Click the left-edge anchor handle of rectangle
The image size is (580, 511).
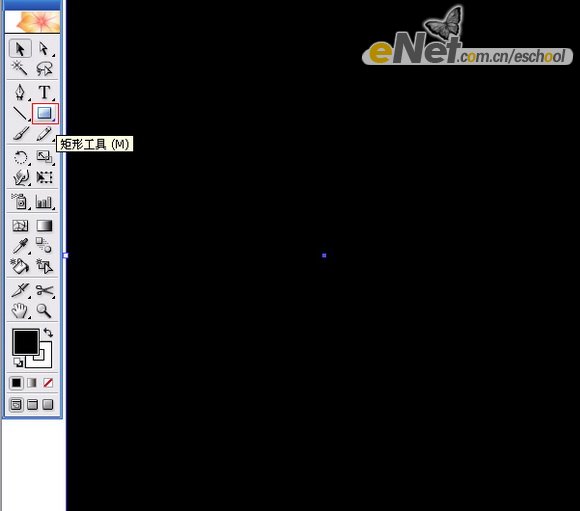[66, 255]
